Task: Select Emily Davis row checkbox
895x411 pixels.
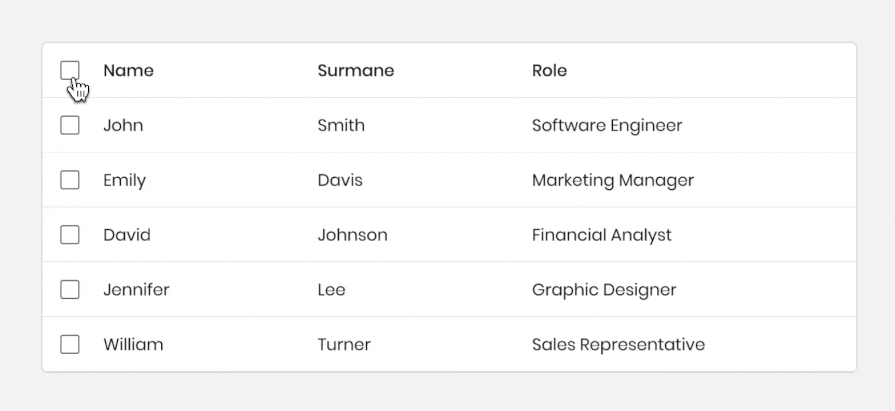Action: [70, 180]
